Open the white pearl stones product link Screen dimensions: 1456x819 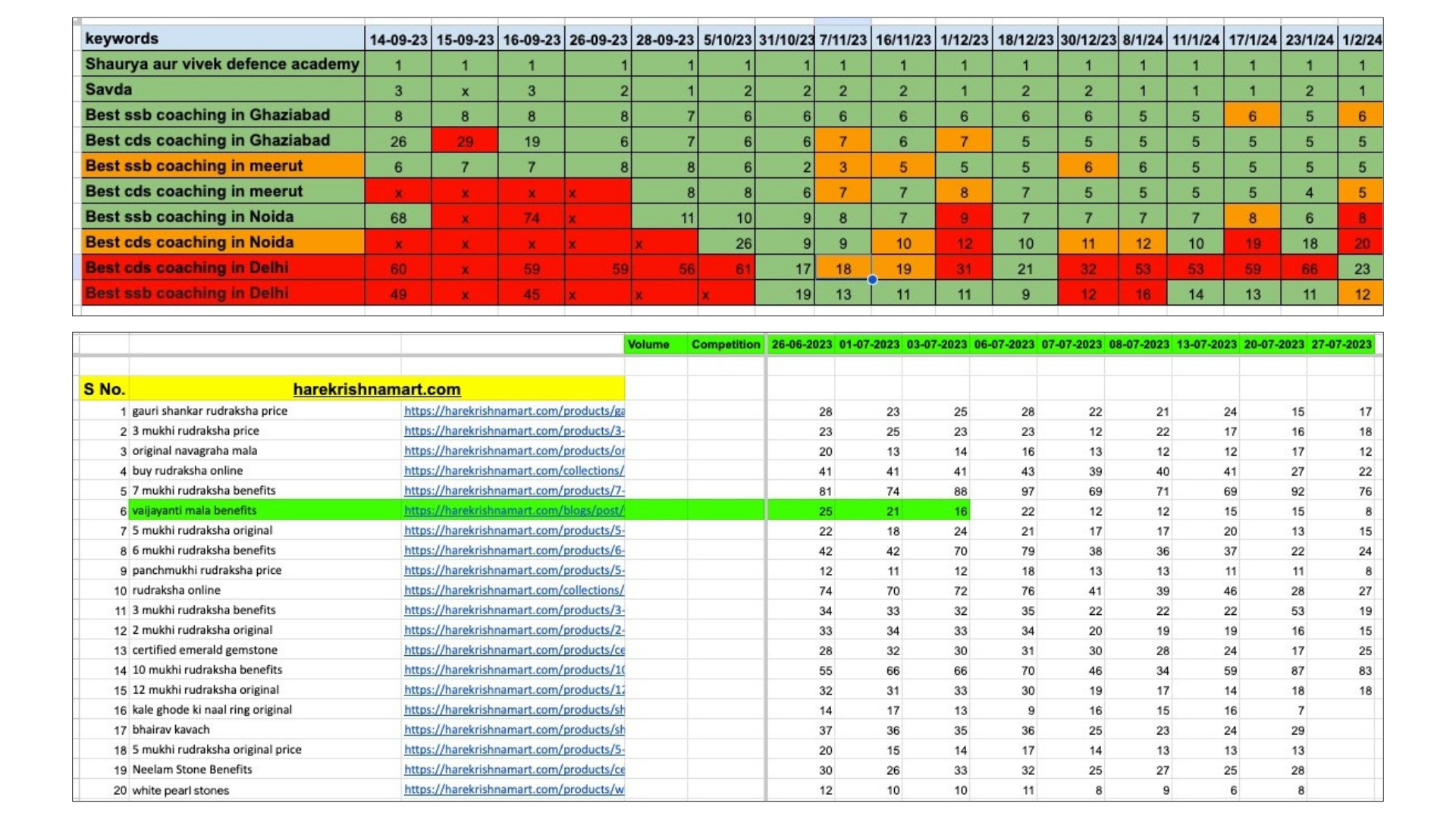click(514, 789)
